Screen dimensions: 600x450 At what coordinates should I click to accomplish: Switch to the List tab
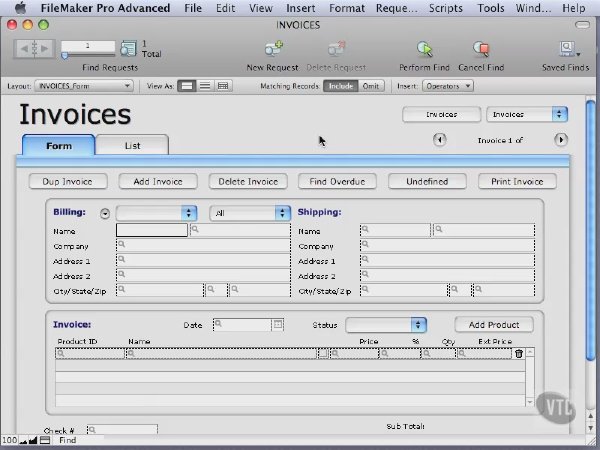[x=132, y=145]
